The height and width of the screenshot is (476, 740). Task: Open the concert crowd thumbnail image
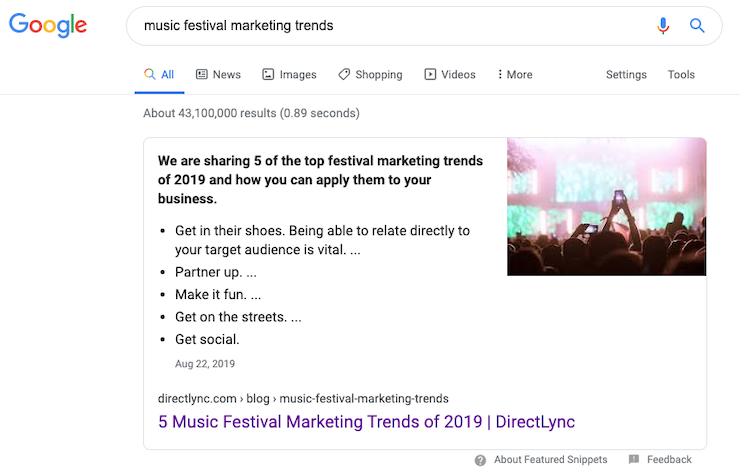(x=606, y=207)
